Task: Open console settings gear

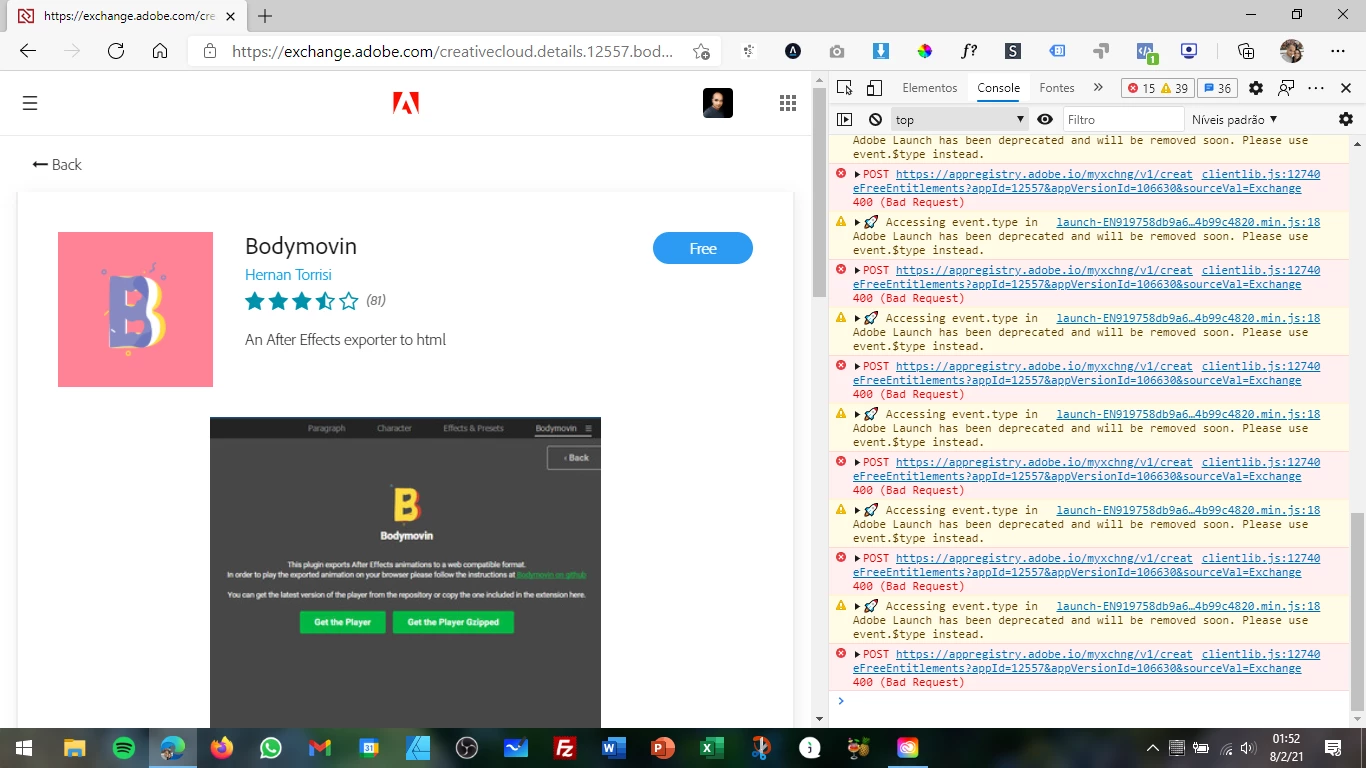Action: [x=1346, y=119]
